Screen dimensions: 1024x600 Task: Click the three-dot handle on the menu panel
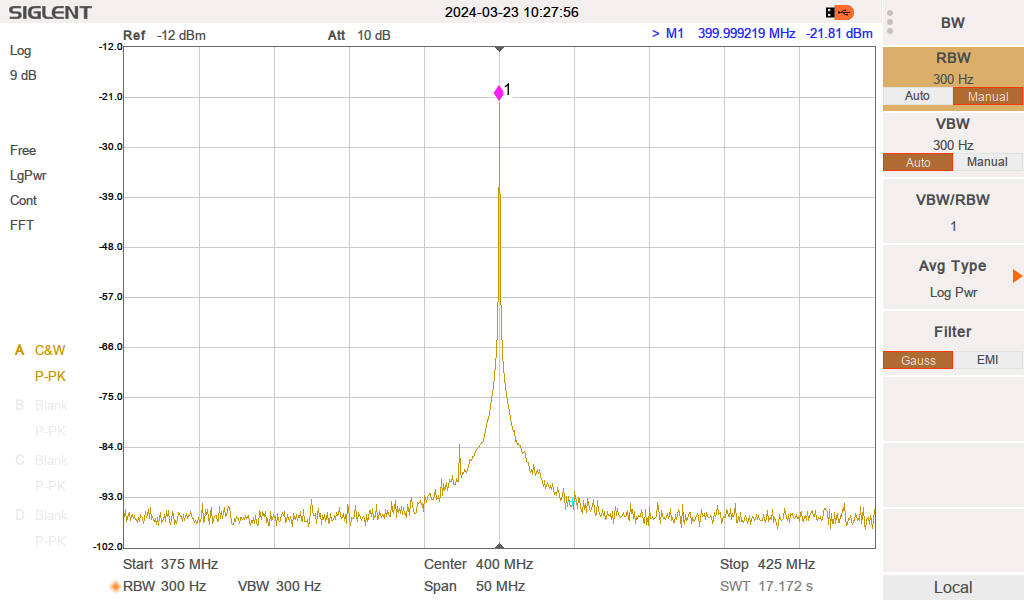coord(890,22)
